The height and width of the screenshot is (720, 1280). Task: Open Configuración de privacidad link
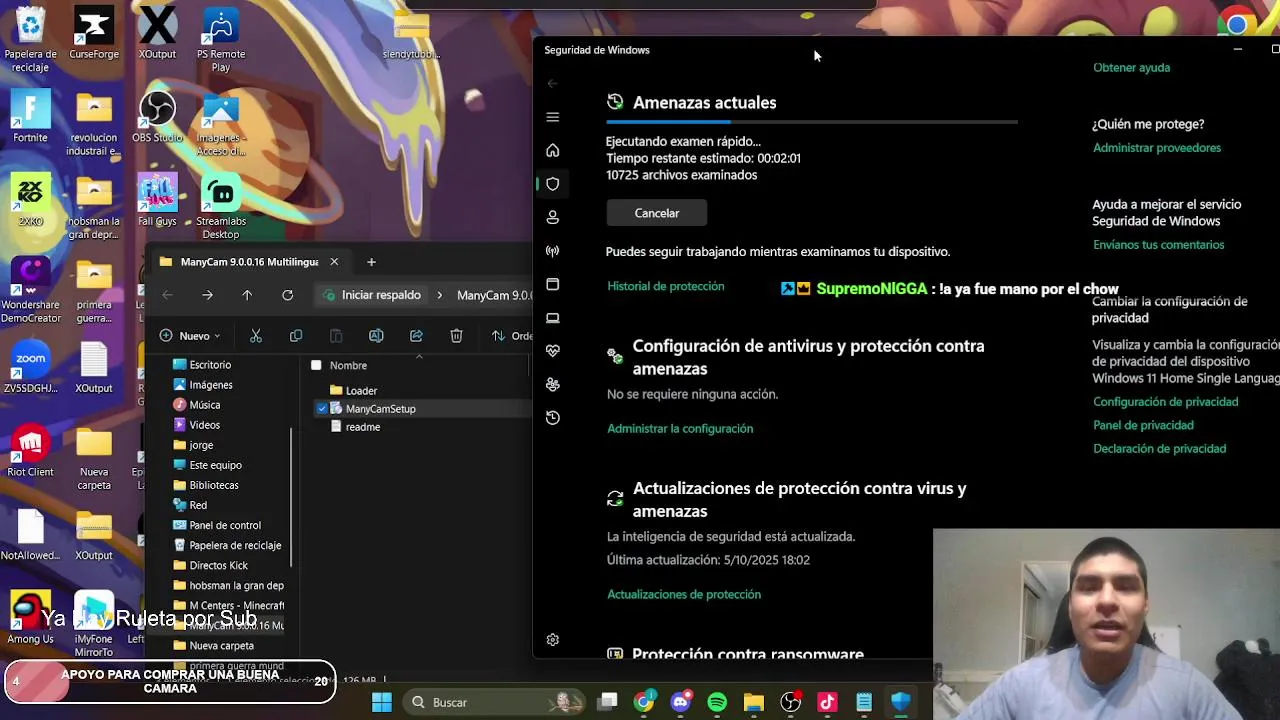pos(1165,402)
